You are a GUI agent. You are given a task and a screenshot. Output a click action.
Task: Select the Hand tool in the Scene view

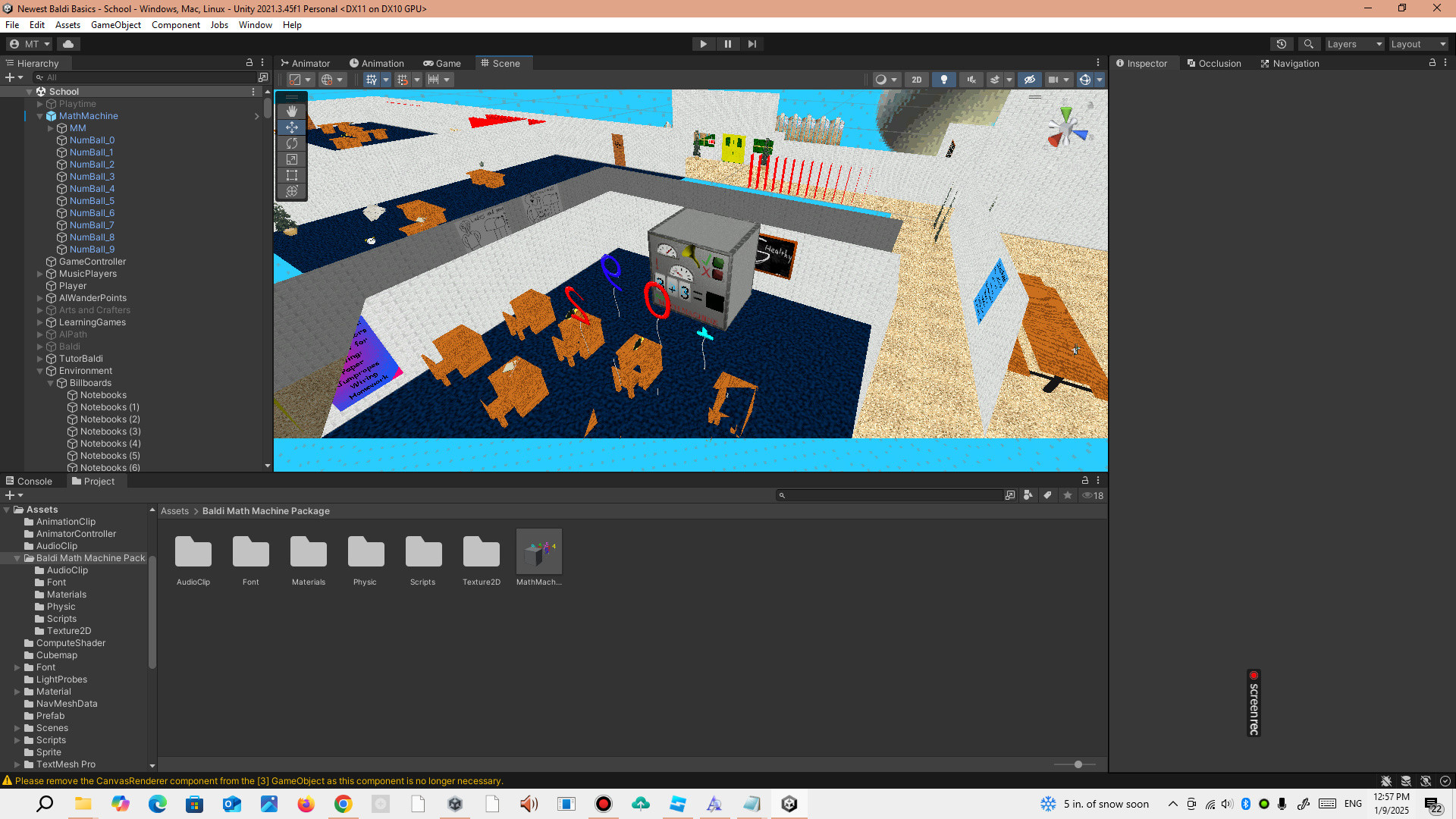(292, 111)
